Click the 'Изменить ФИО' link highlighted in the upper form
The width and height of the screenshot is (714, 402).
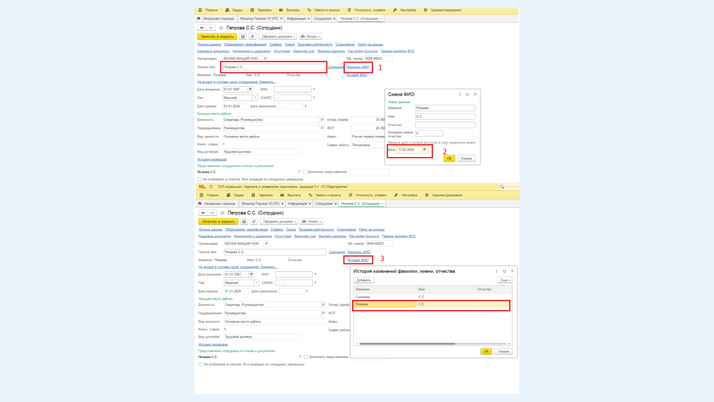358,67
